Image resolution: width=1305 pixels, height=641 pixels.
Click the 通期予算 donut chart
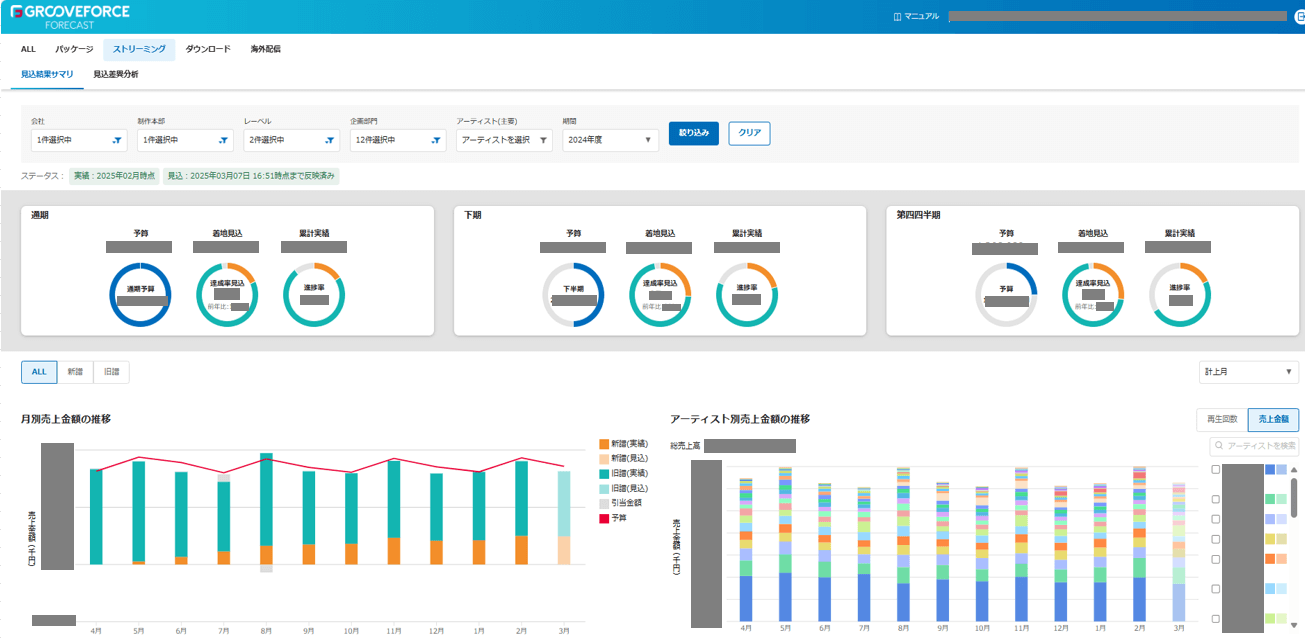140,295
